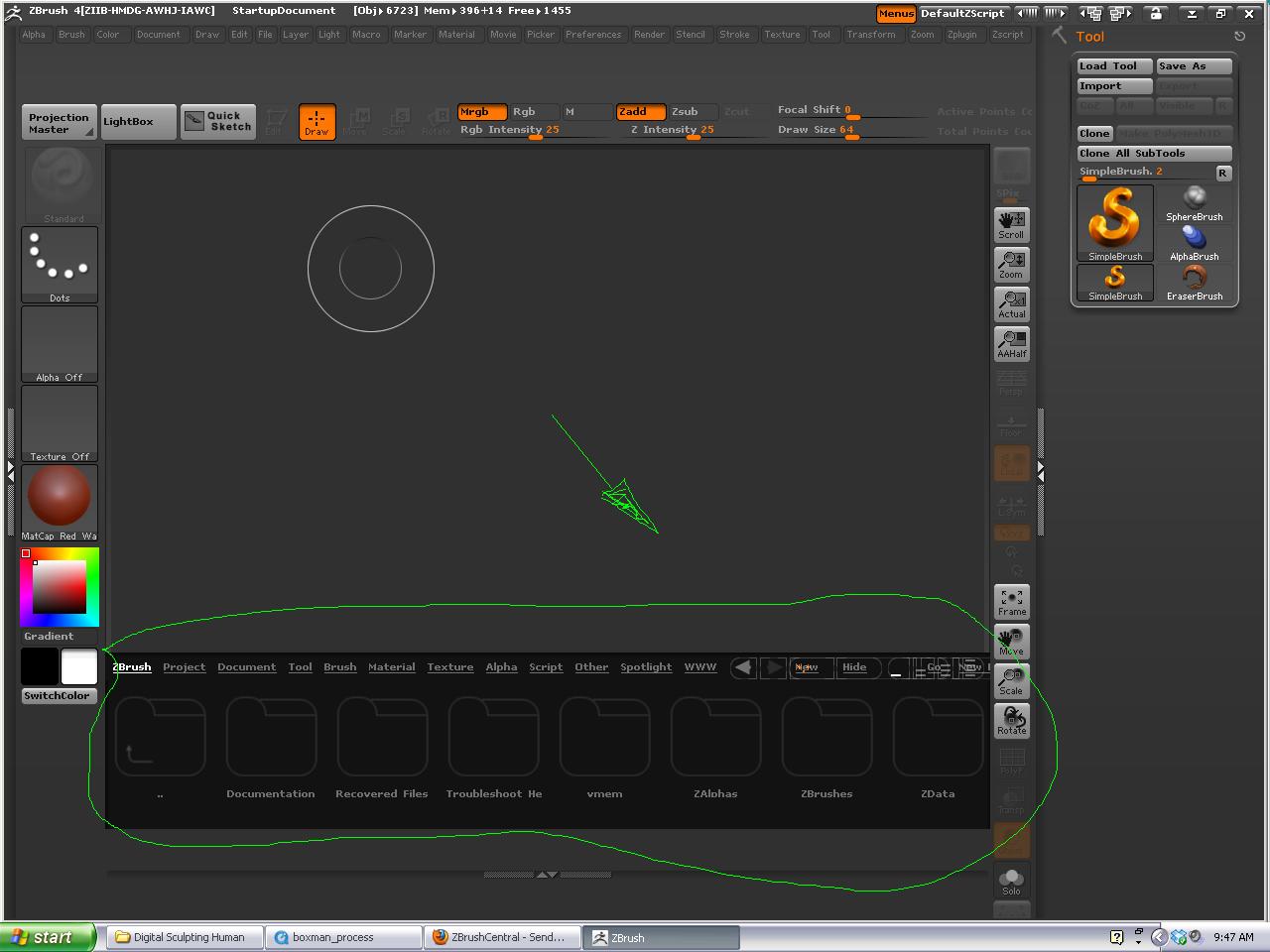Click the SwitchColor button
Screen dimensions: 1270x952
click(x=58, y=696)
